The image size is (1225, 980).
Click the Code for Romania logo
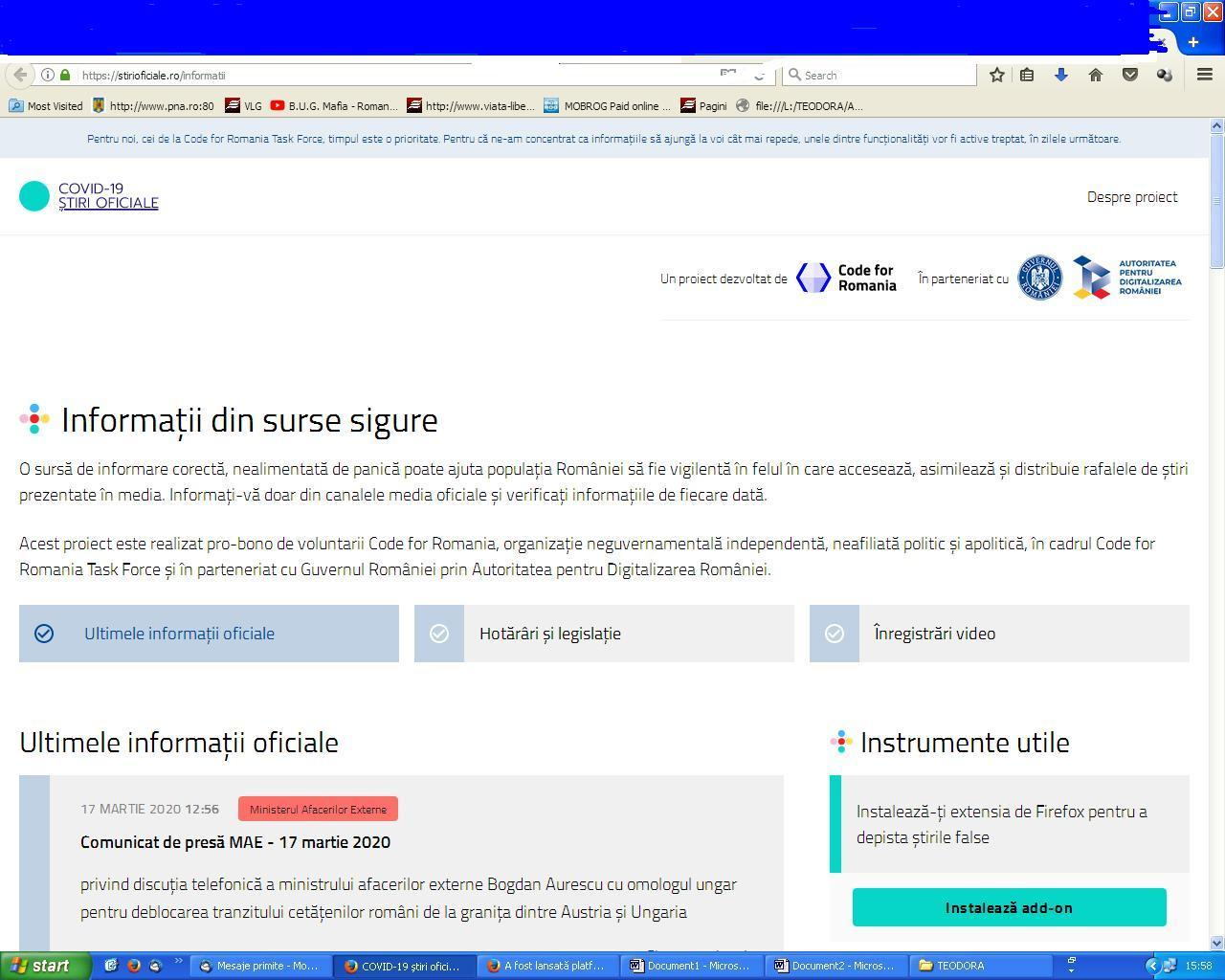[x=846, y=278]
